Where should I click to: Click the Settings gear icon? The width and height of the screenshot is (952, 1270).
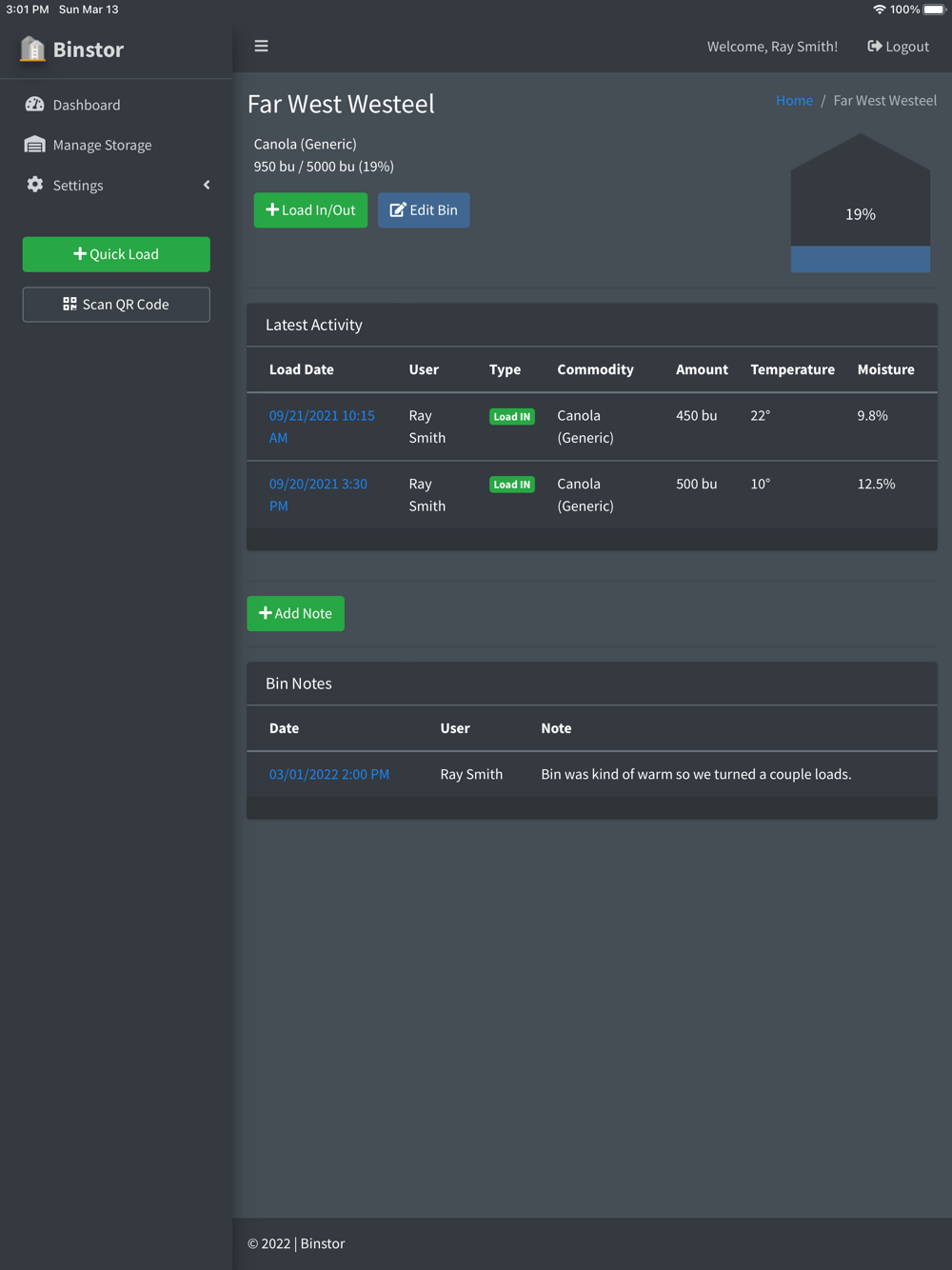(35, 185)
